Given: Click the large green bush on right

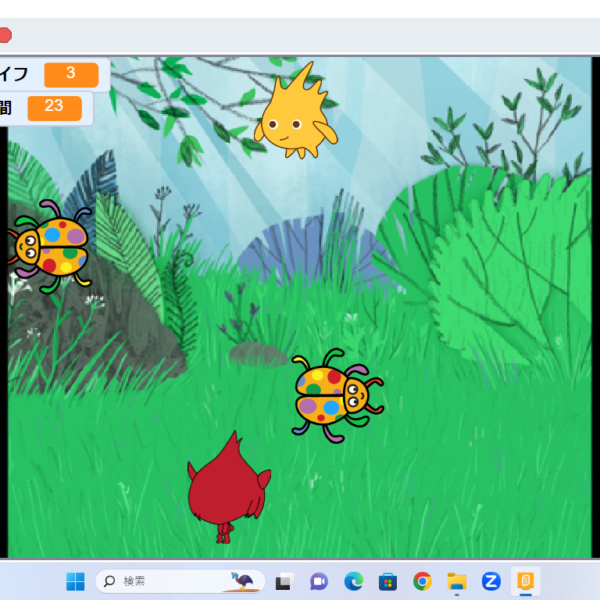Looking at the screenshot, I should click(500, 260).
